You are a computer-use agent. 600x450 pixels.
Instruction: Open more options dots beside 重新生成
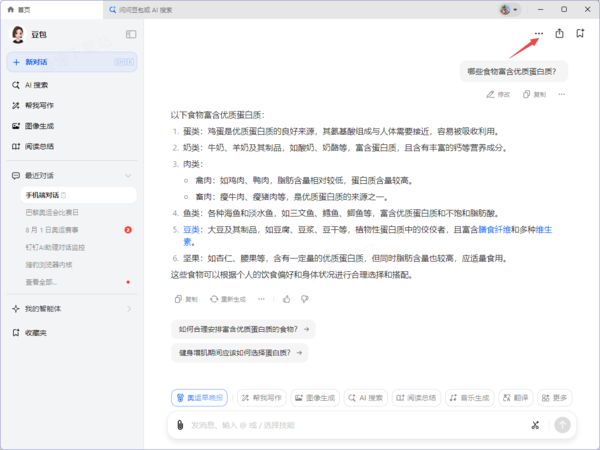coord(261,299)
